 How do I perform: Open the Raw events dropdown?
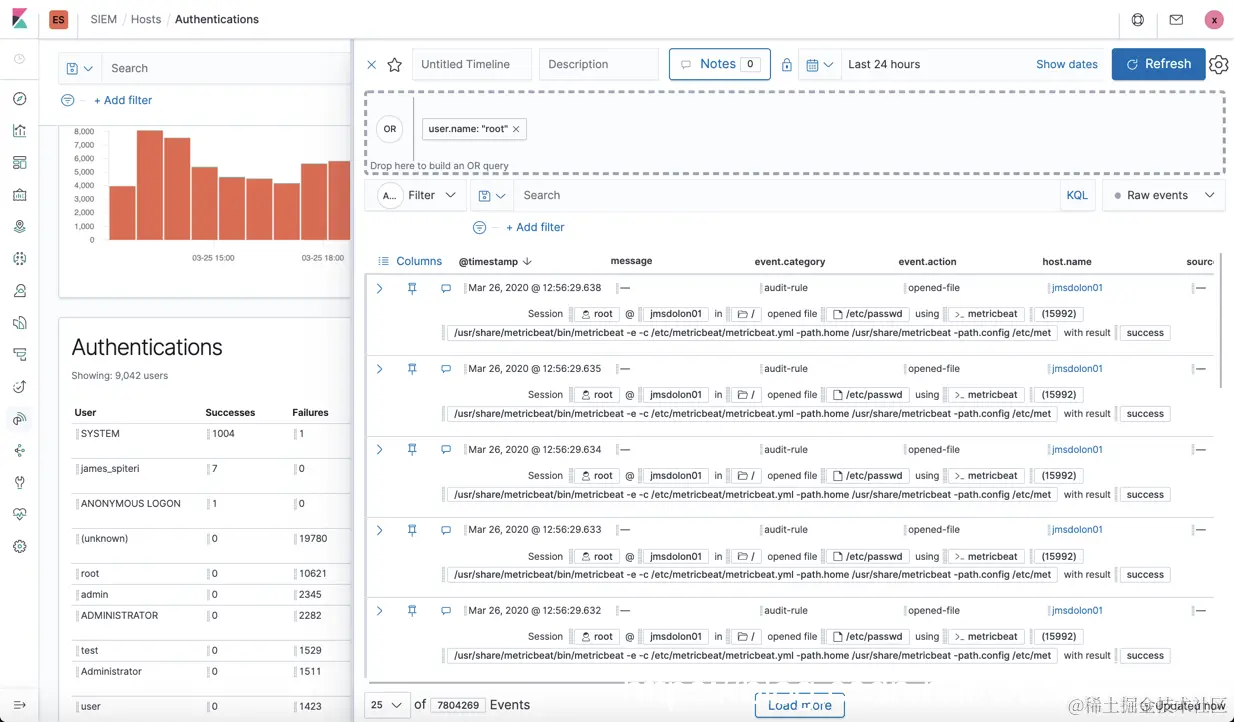tap(1164, 195)
